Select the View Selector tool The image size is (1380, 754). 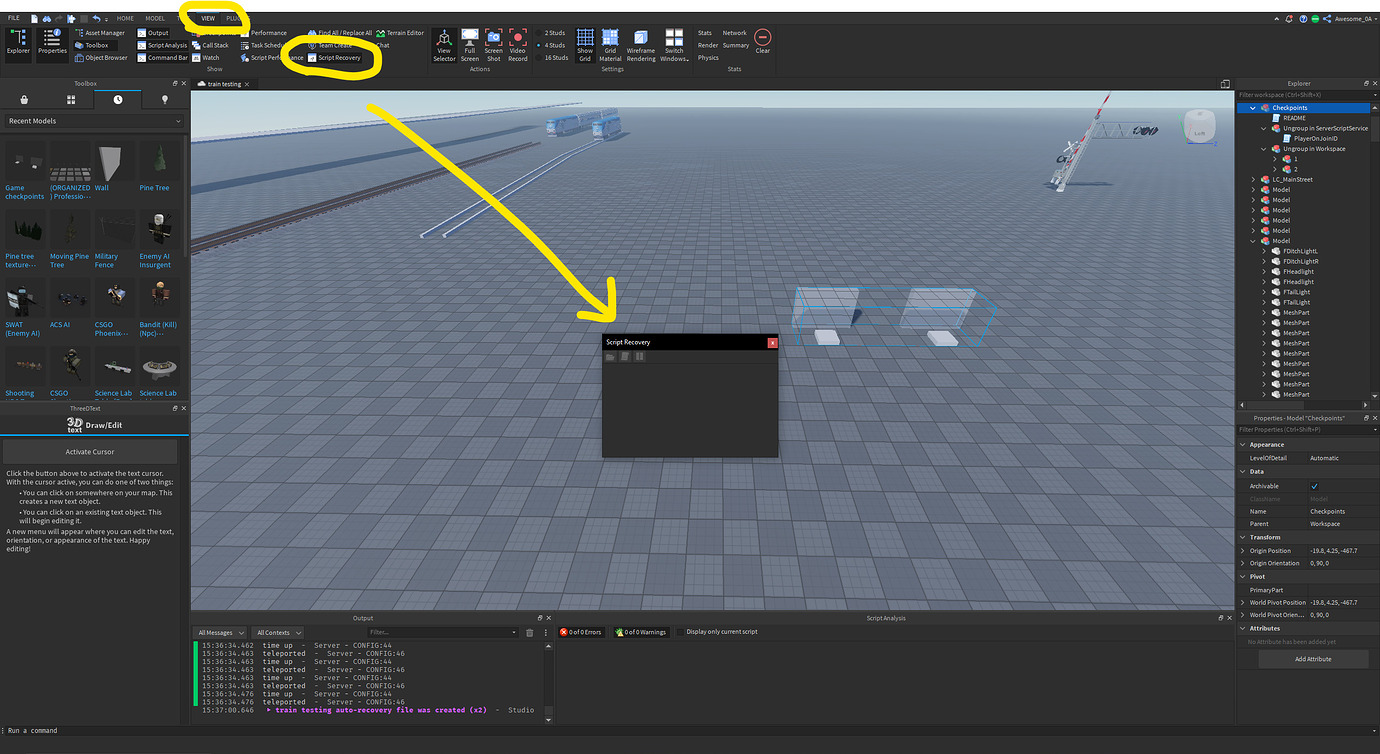(443, 45)
